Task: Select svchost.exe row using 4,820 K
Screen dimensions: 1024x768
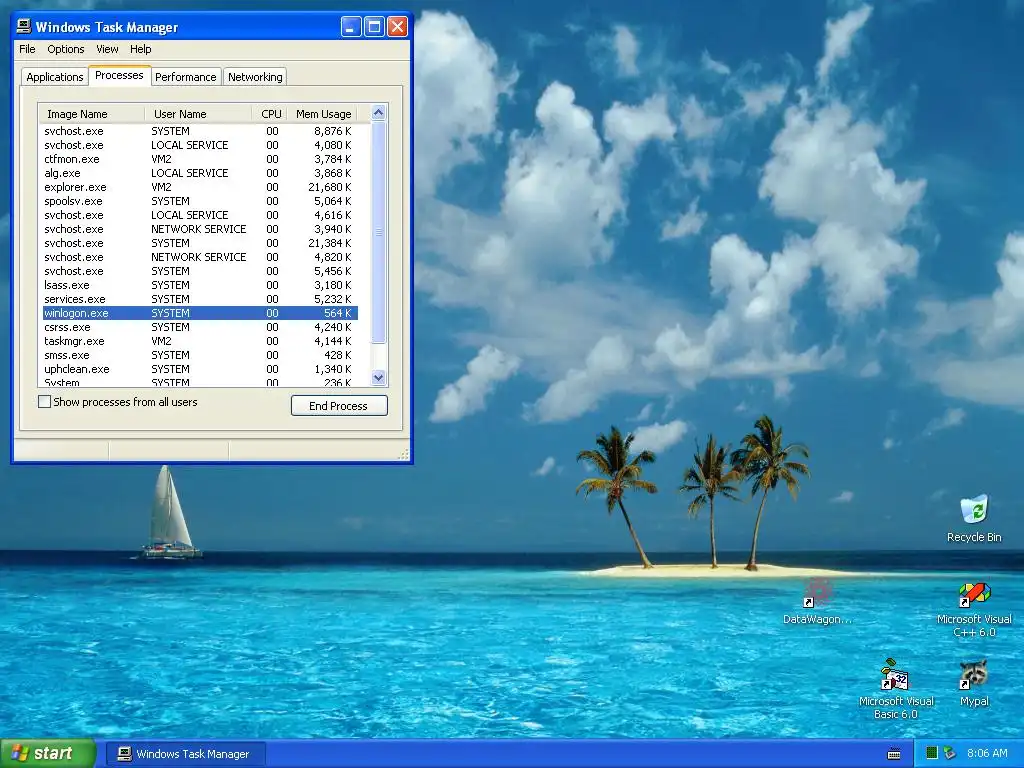Action: pyautogui.click(x=200, y=257)
